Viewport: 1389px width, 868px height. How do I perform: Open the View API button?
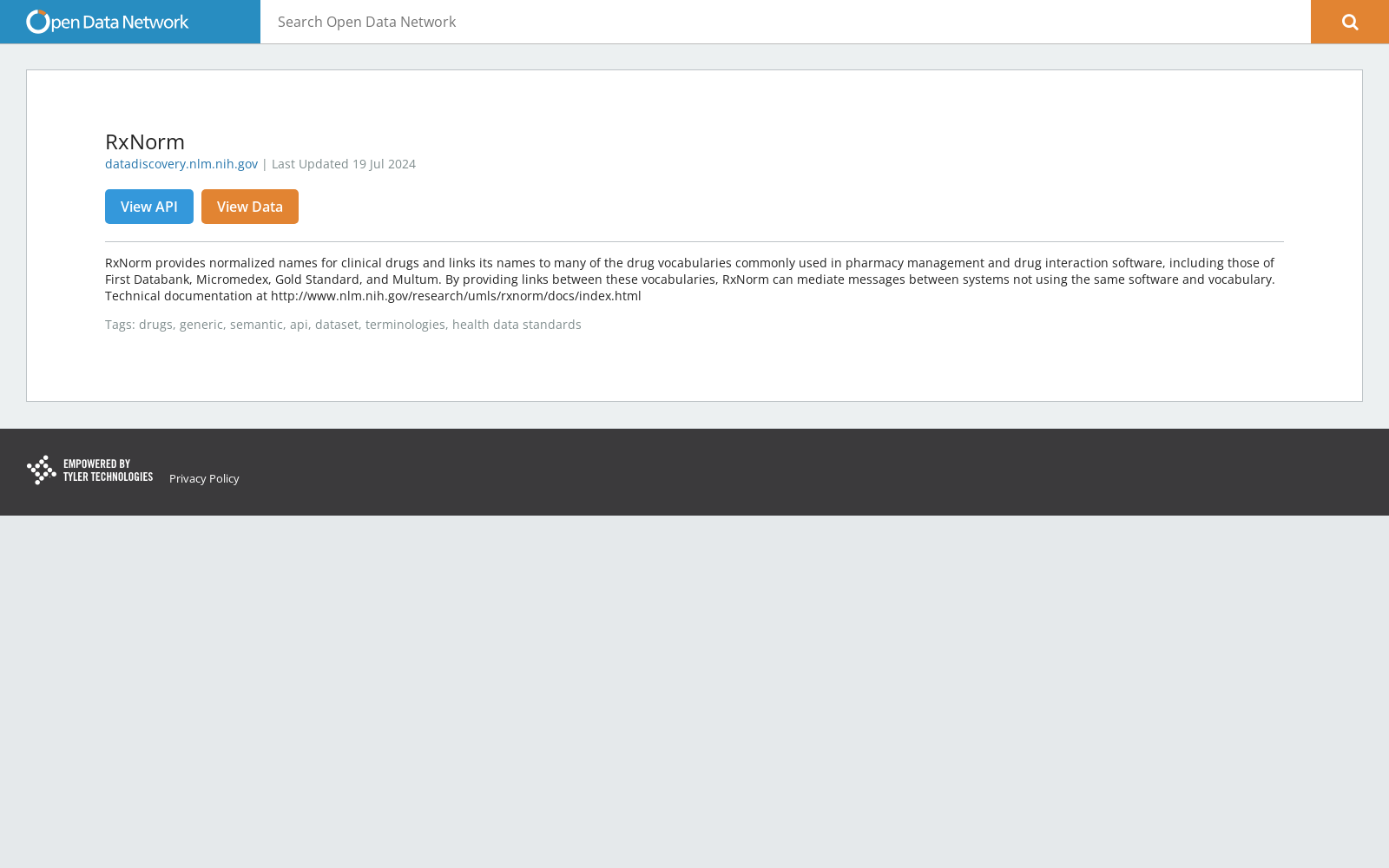point(149,207)
